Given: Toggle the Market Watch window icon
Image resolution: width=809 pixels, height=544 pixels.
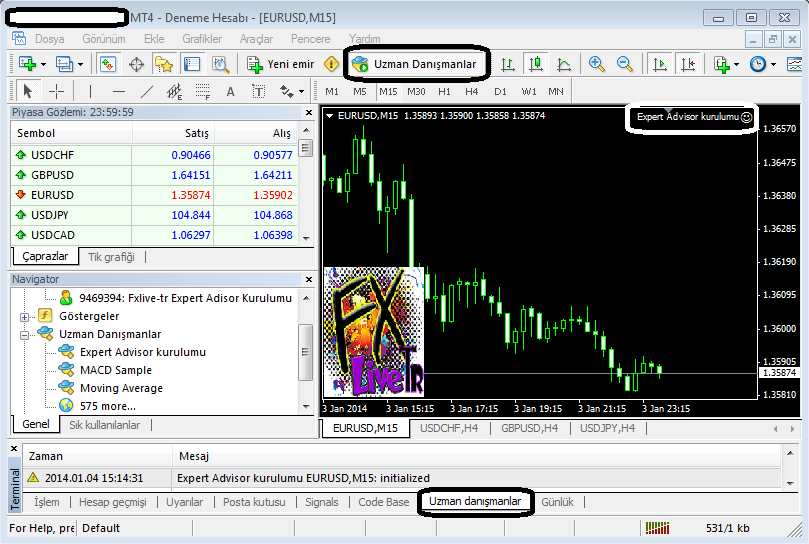Looking at the screenshot, I should pyautogui.click(x=108, y=64).
